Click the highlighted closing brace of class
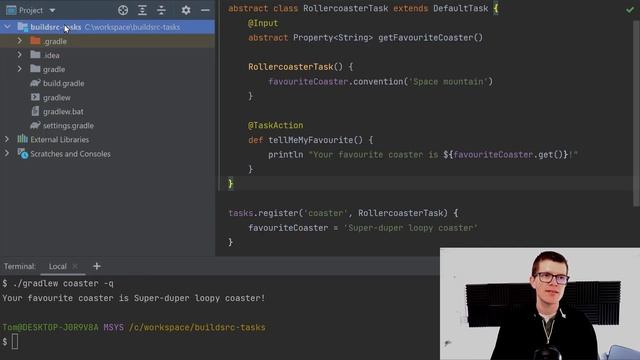 (231, 184)
